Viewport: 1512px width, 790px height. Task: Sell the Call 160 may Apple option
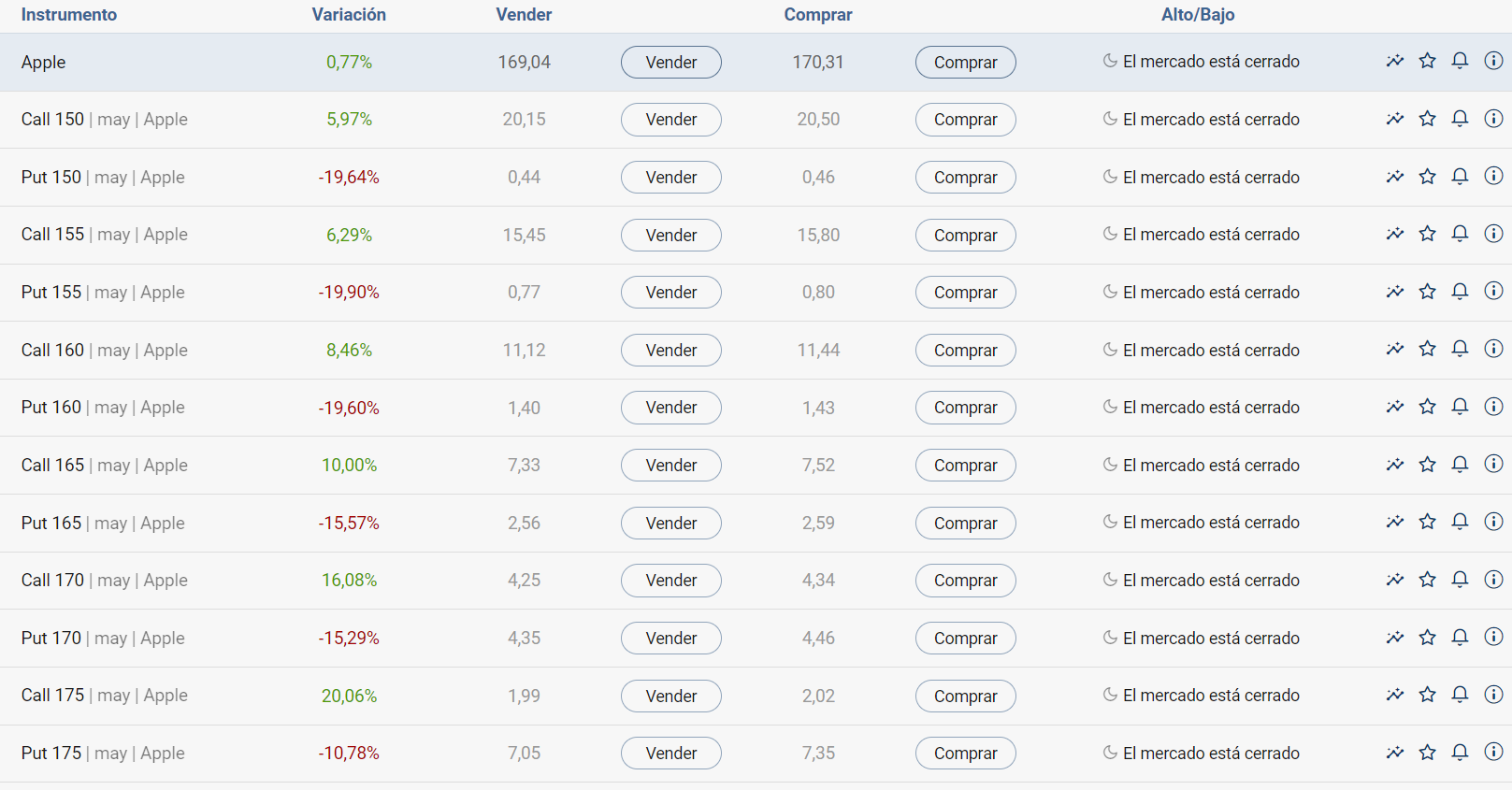point(671,351)
